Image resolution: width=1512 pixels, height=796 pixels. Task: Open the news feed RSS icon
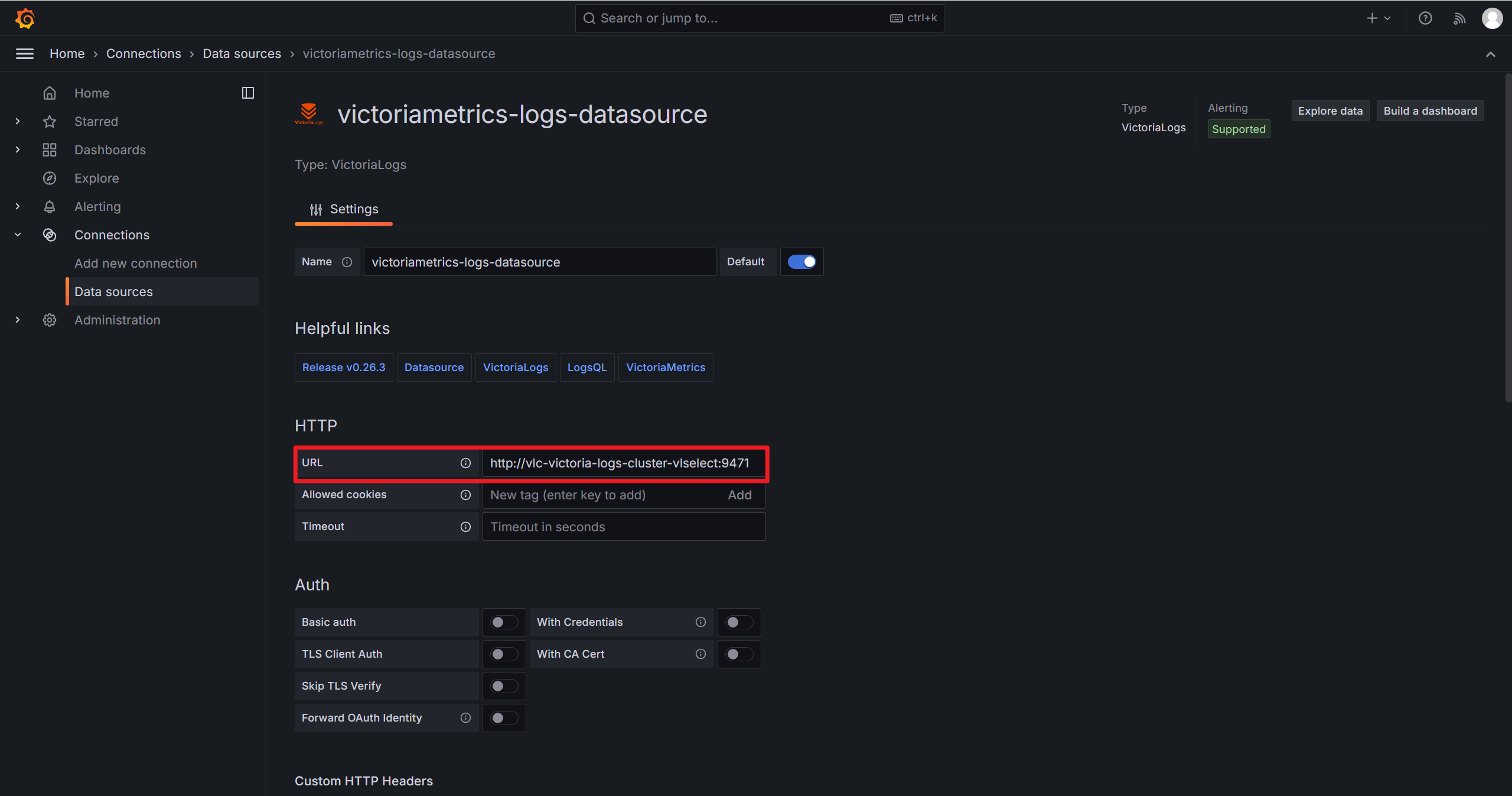[x=1459, y=18]
